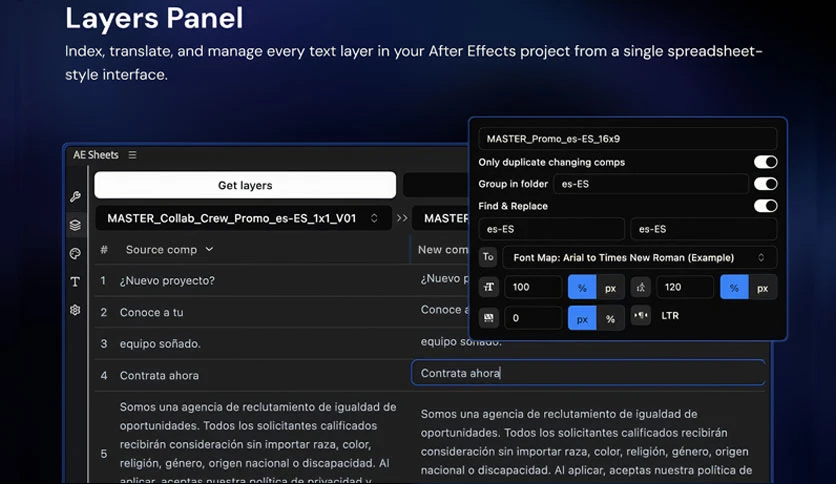Viewport: 836px width, 484px height.
Task: Click the 'To' button next to Font Map
Action: pos(488,257)
